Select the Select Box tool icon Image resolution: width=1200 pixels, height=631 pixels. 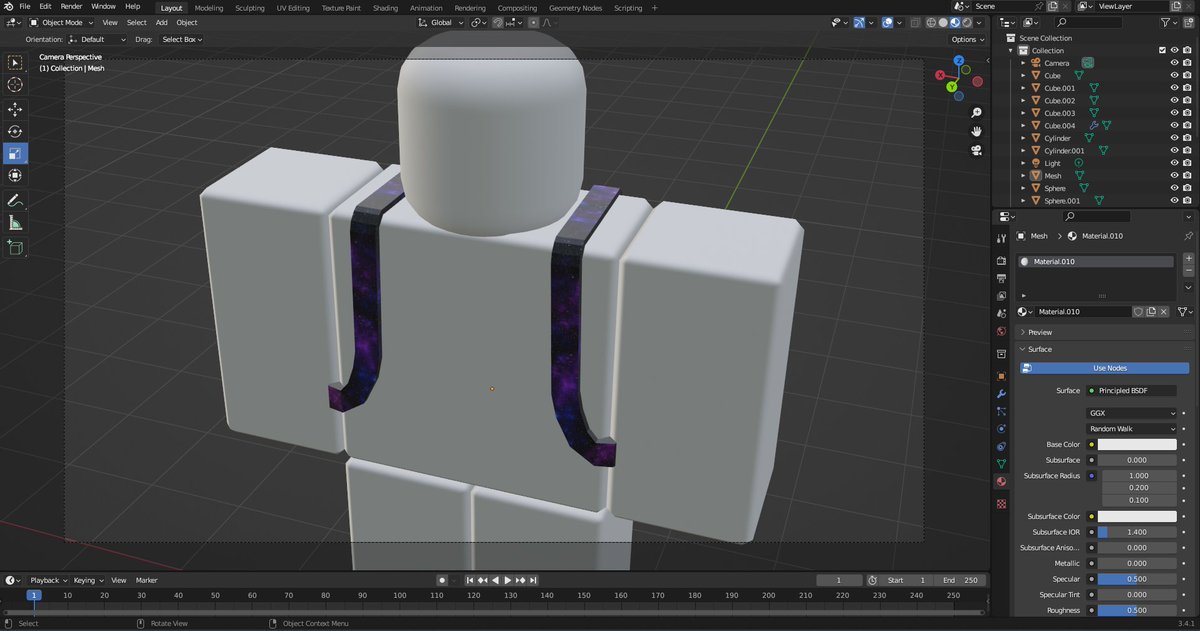15,62
